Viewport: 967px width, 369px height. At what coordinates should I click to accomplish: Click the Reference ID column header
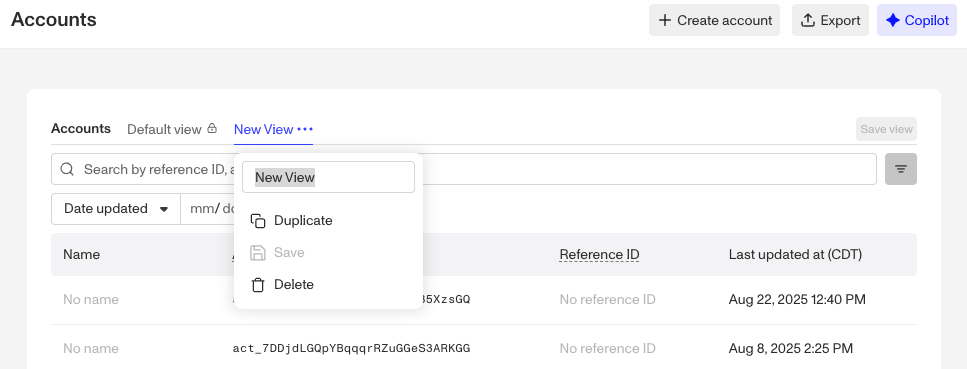tap(599, 254)
